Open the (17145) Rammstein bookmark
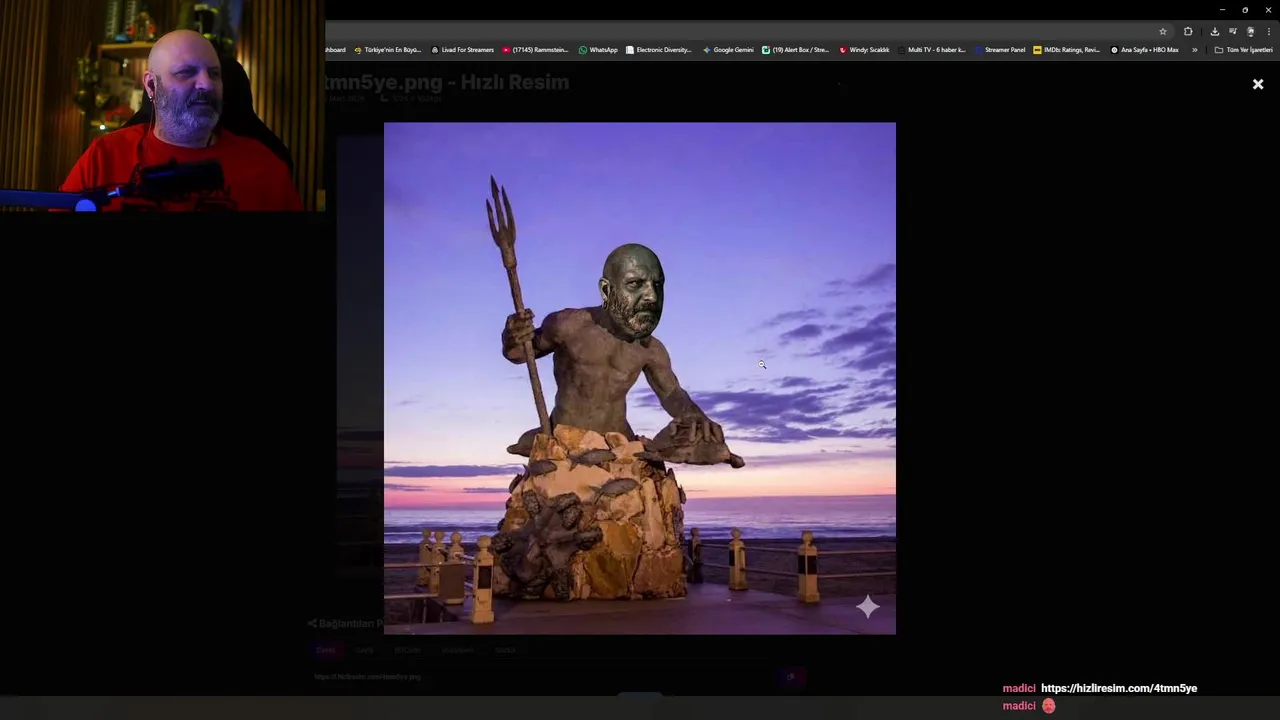Screen dimensions: 1280x720 click(x=535, y=50)
